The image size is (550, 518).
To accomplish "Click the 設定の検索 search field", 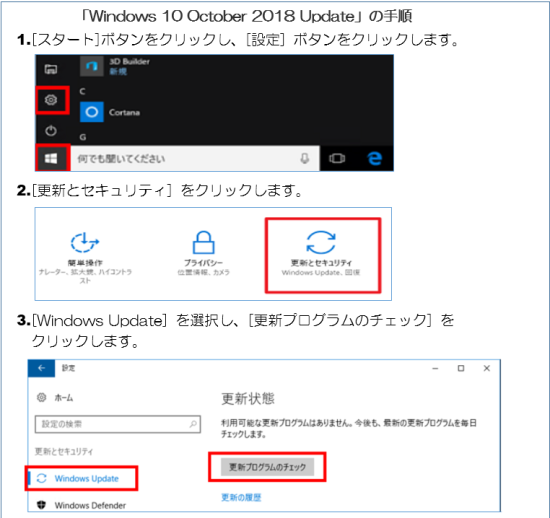I will 118,424.
